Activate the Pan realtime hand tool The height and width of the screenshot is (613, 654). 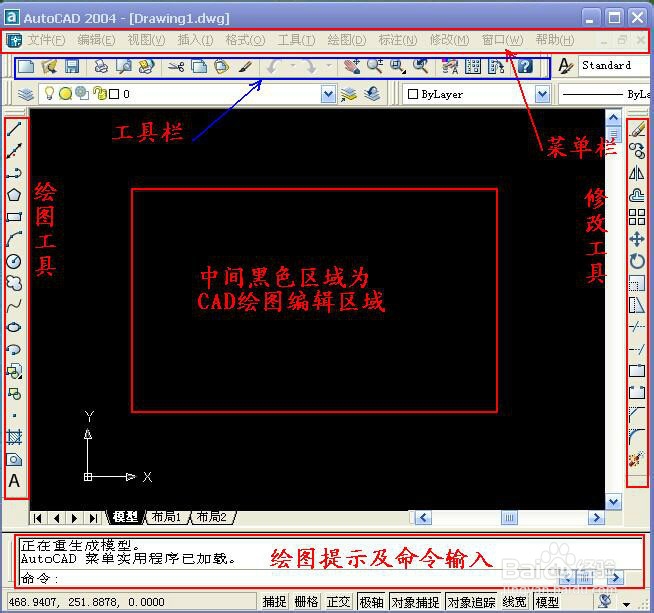pos(352,66)
